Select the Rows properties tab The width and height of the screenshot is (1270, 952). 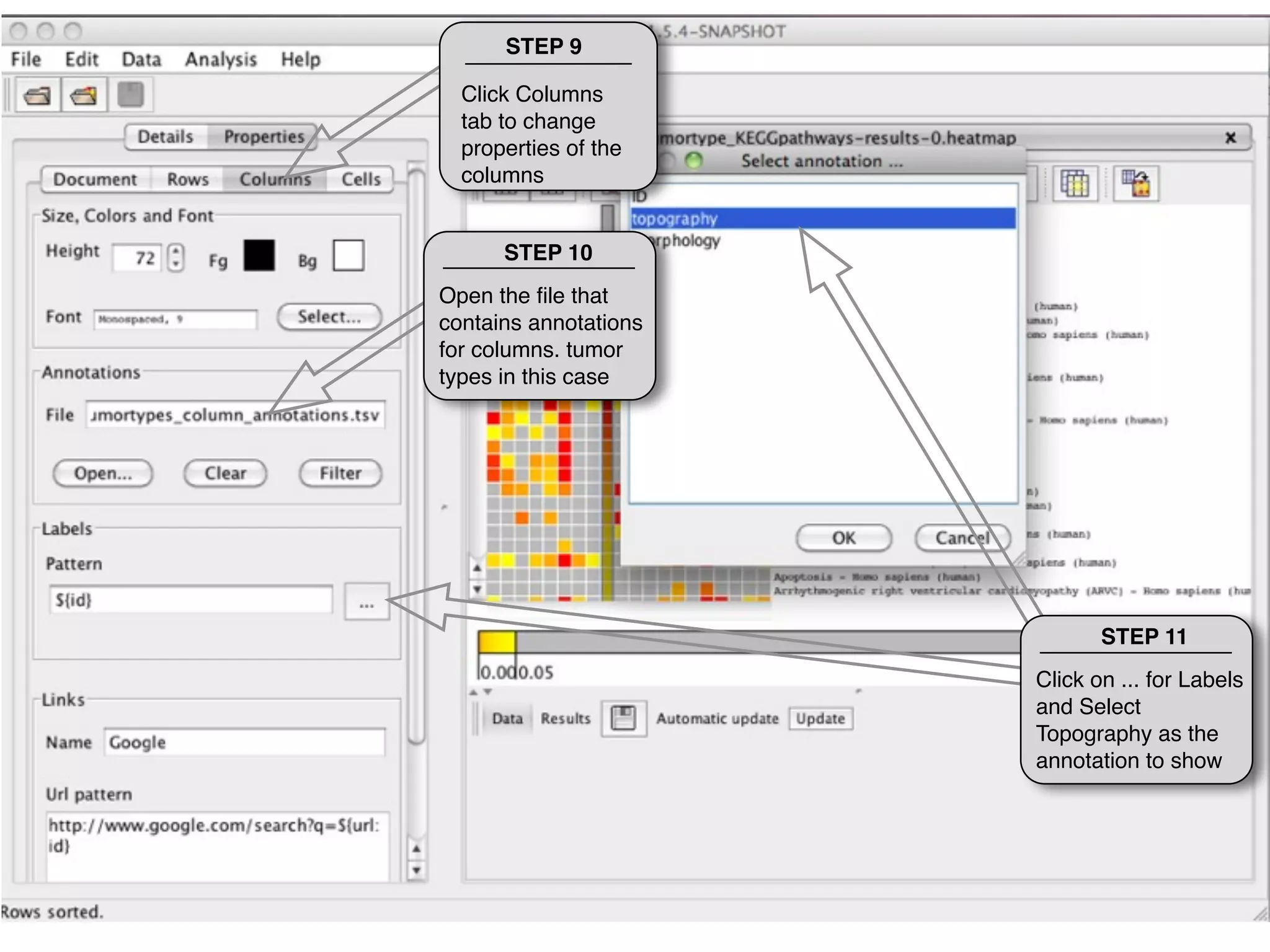coord(188,180)
